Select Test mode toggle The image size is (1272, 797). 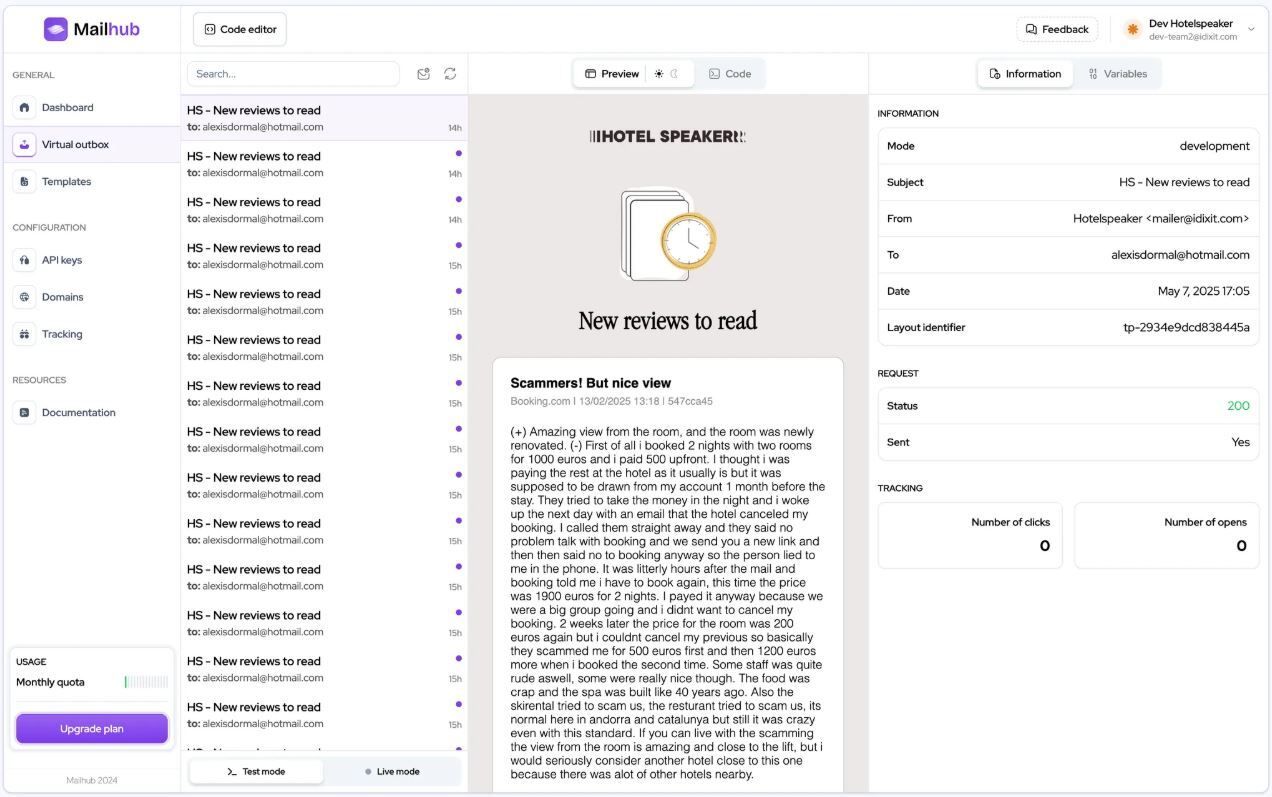[x=256, y=771]
